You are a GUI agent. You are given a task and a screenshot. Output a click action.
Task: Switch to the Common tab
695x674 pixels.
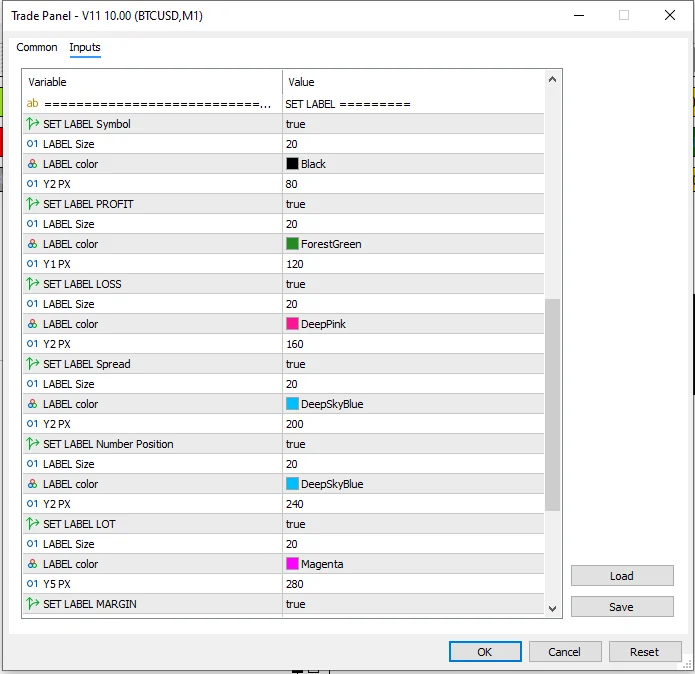click(37, 47)
